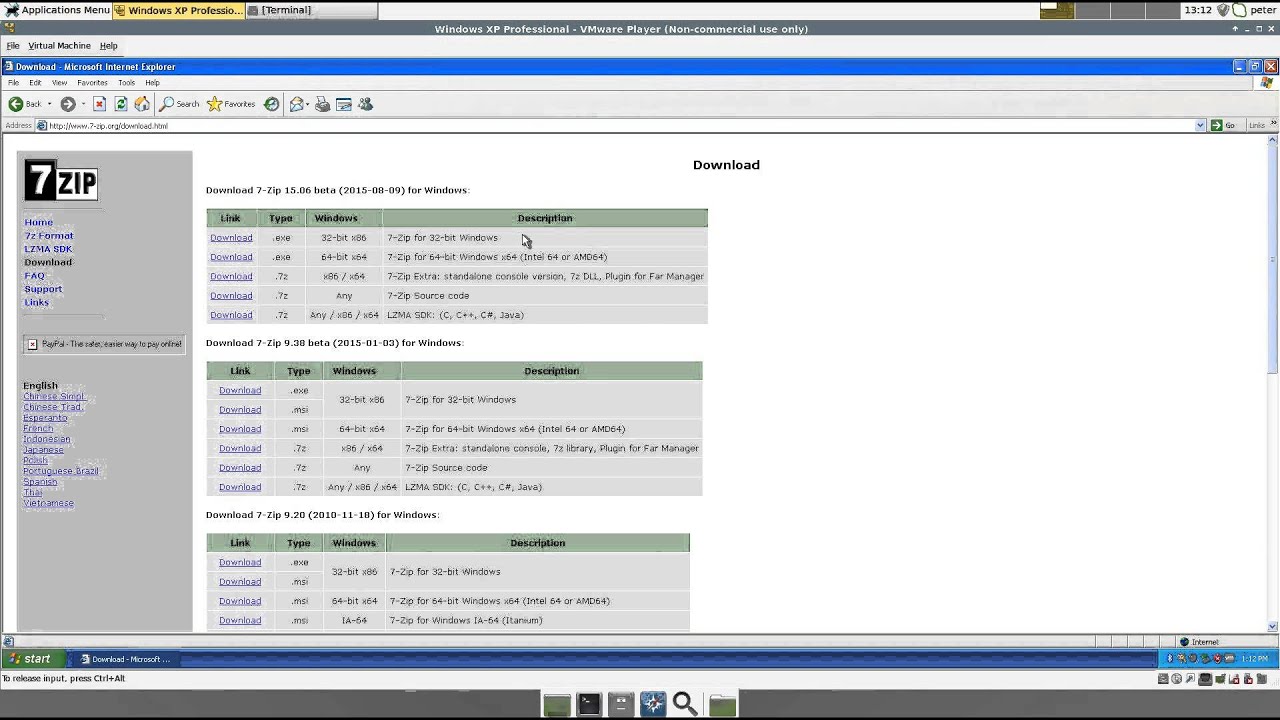Open the IE Edit menu

click(x=35, y=83)
